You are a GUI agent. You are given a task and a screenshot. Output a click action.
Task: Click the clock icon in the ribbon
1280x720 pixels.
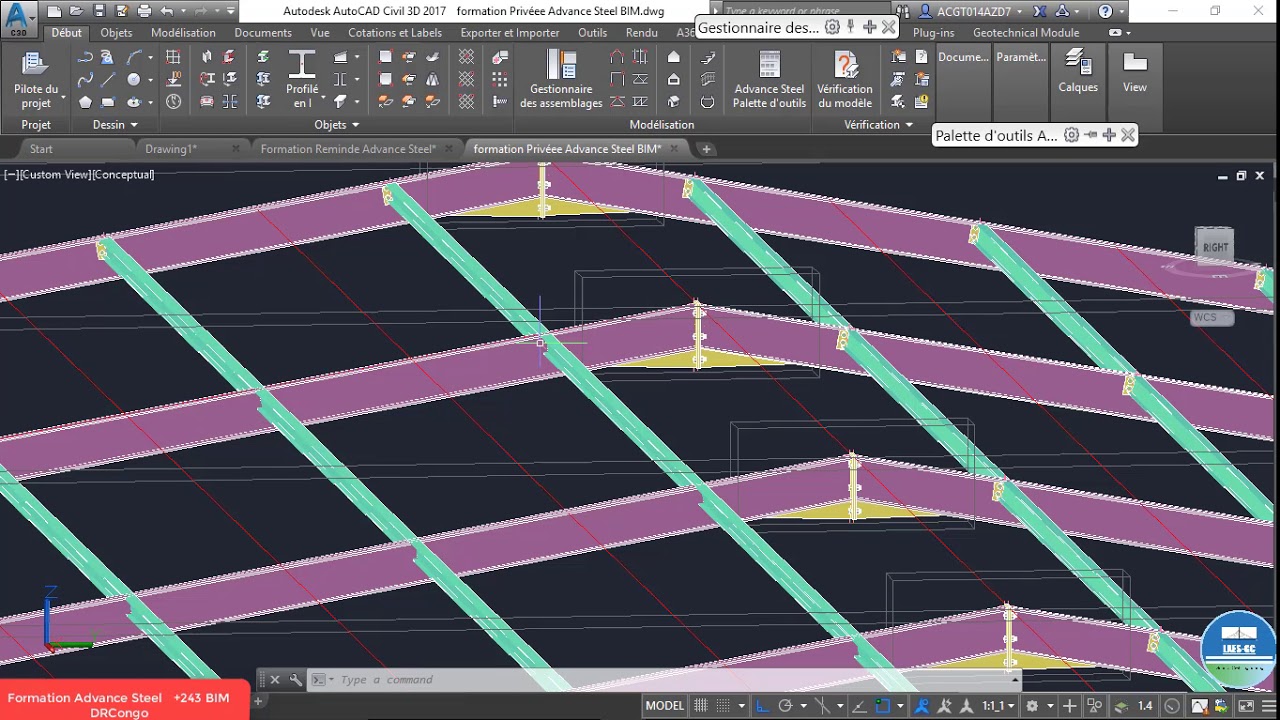coord(174,101)
